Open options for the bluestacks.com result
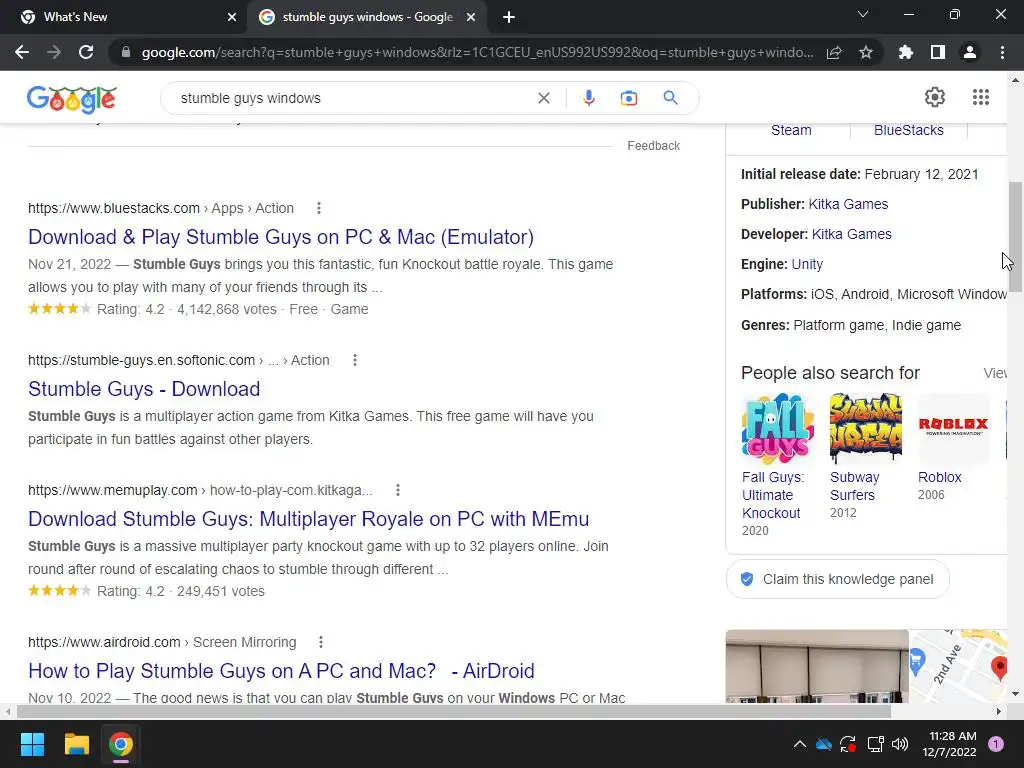Image resolution: width=1024 pixels, height=768 pixels. pos(319,208)
